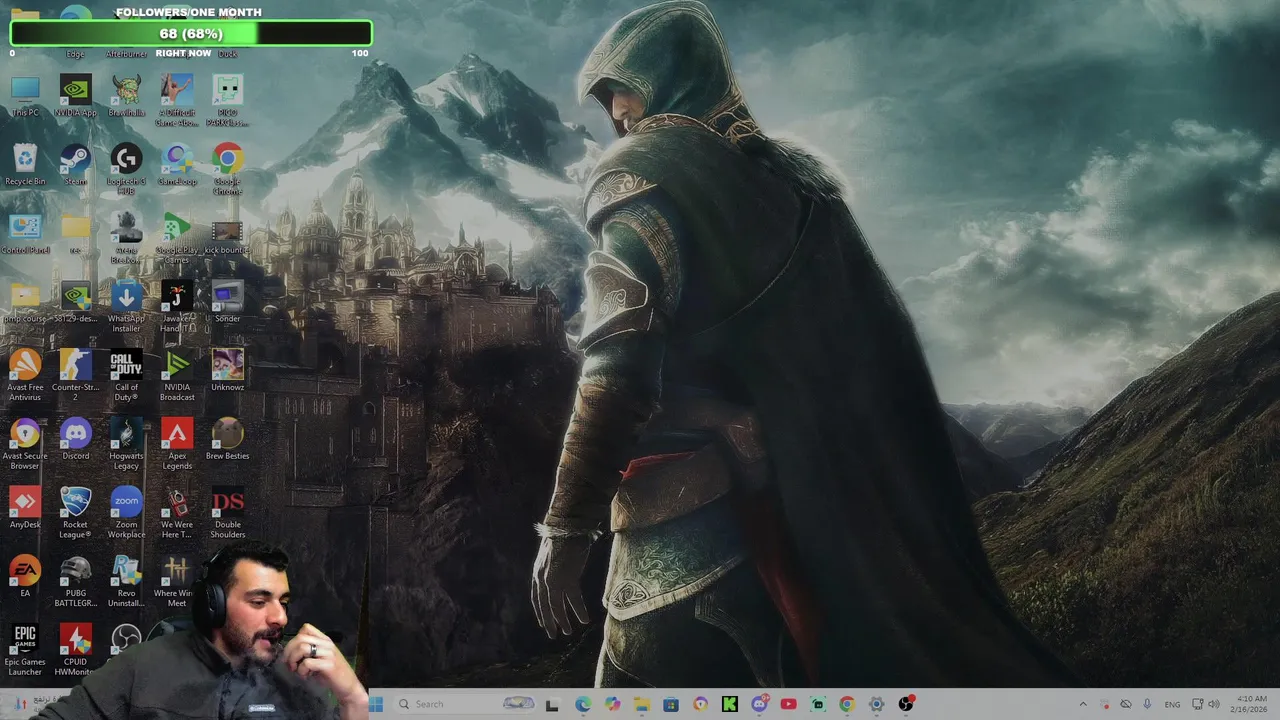The height and width of the screenshot is (720, 1280).
Task: Click the followers goal progress bar
Action: tap(190, 34)
